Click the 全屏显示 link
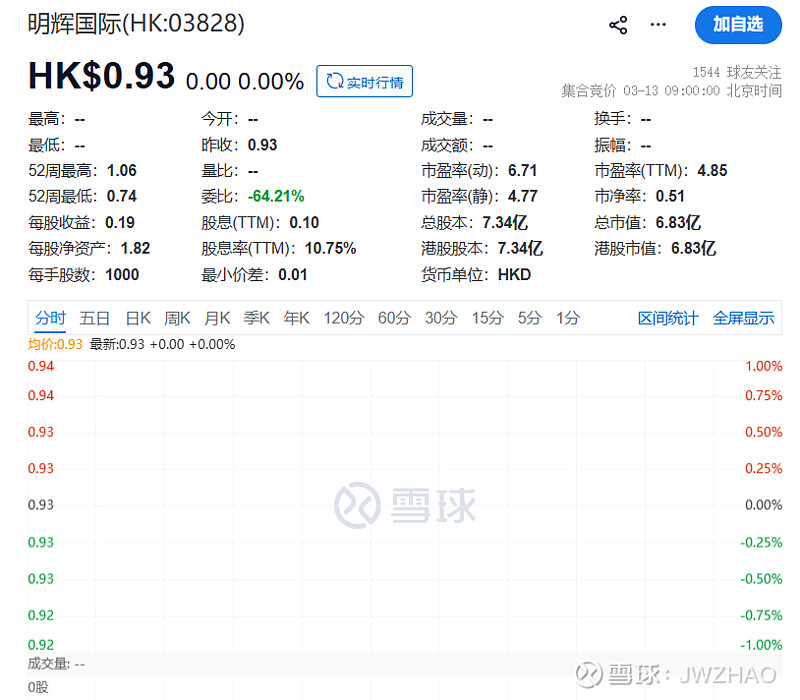The image size is (800, 700). (x=743, y=318)
